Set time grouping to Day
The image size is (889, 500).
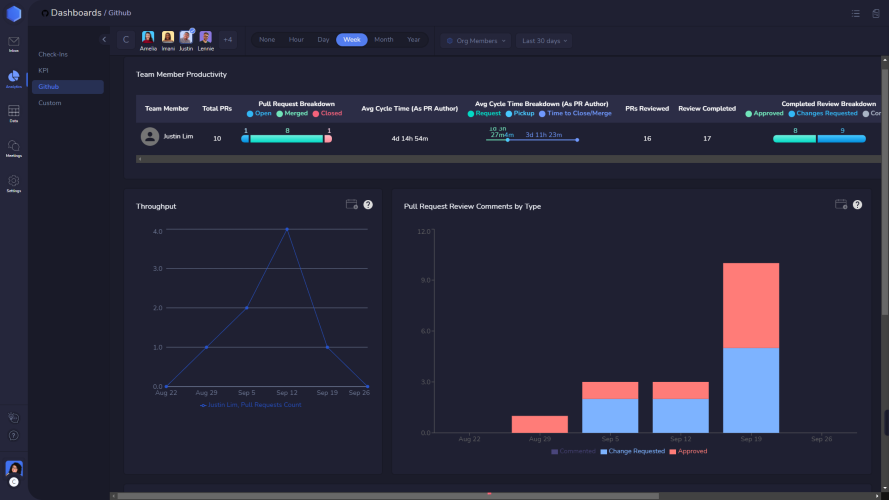(x=323, y=40)
